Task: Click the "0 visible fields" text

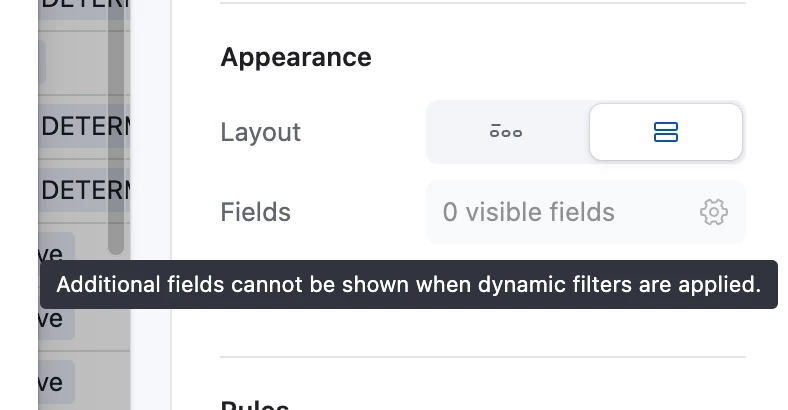Action: point(528,212)
